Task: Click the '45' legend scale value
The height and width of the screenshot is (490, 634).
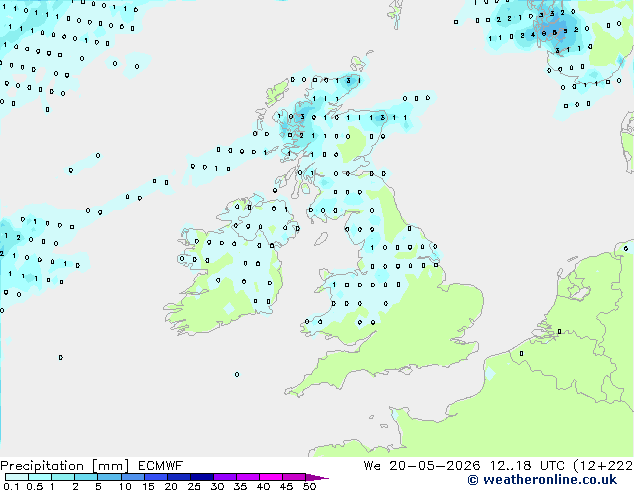Action: (286, 486)
